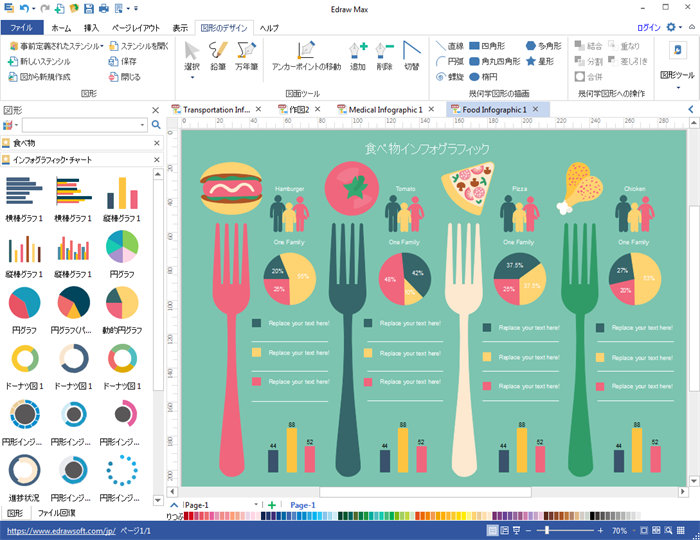Toggle fit-to-page view icon in the status bar

644,530
